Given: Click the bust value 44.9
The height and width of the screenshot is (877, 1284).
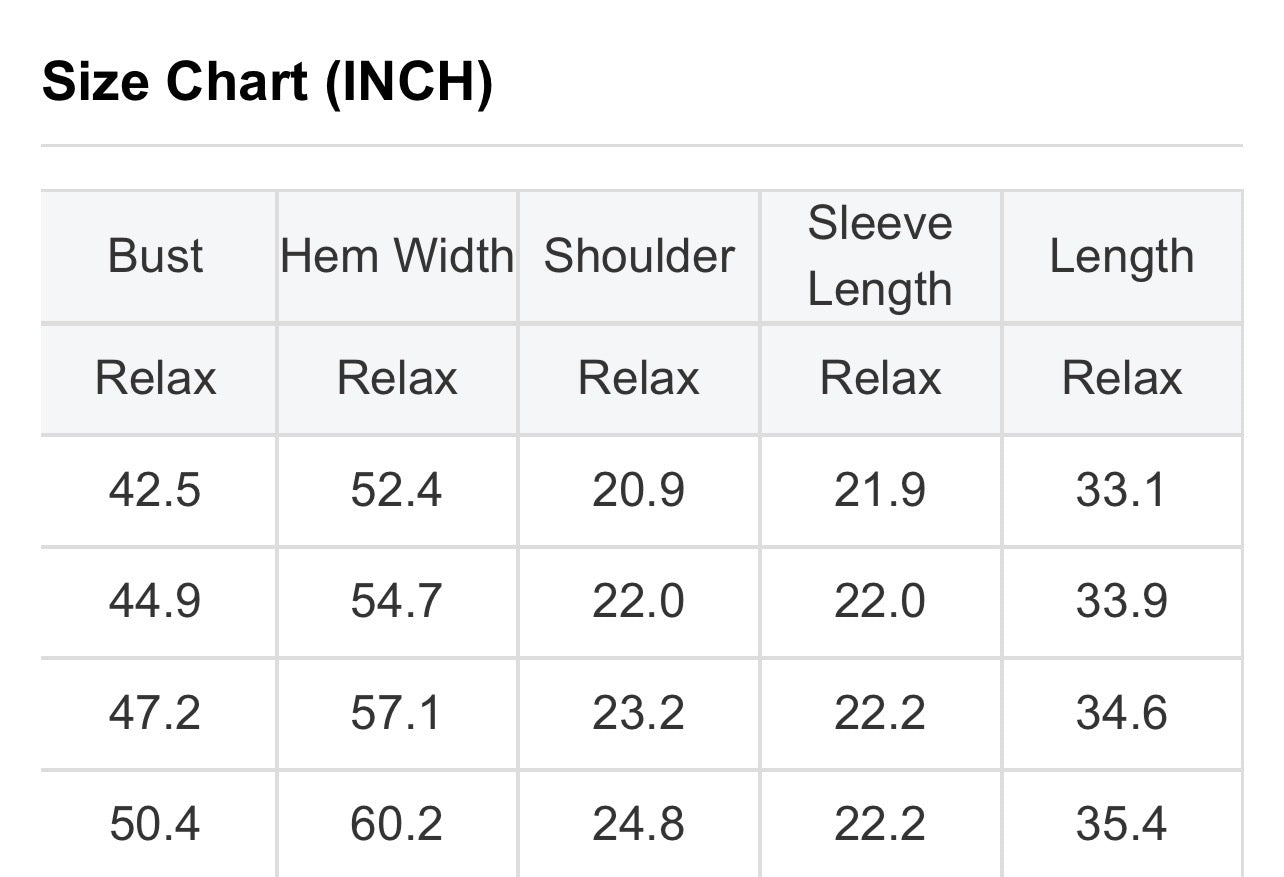Looking at the screenshot, I should (155, 602).
